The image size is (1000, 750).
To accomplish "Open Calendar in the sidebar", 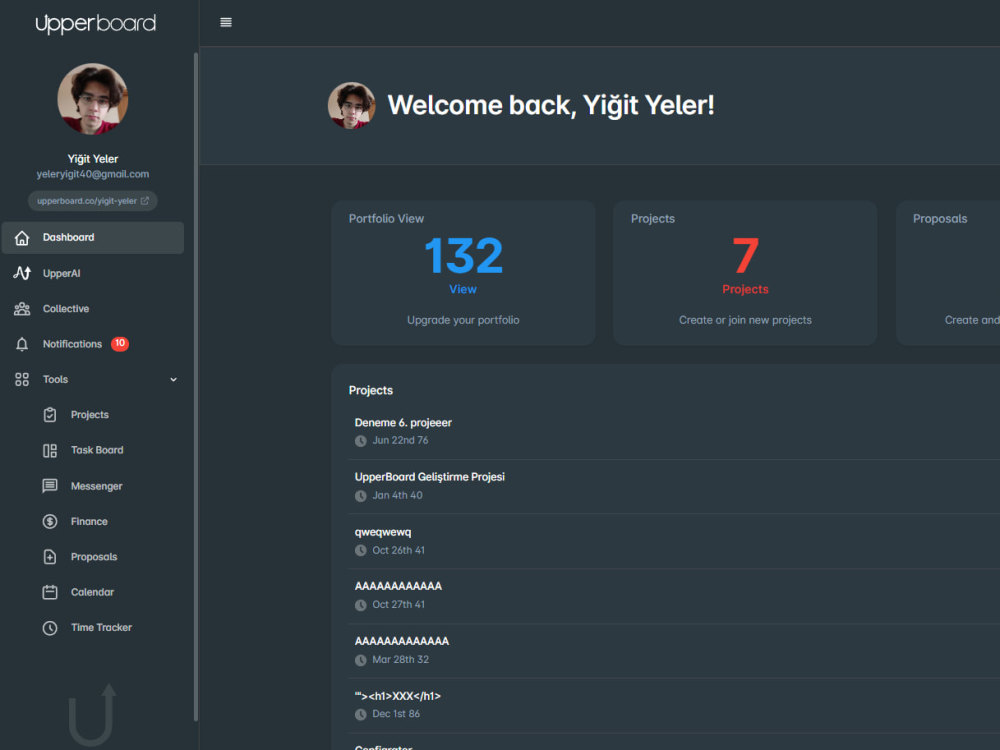I will [x=92, y=592].
